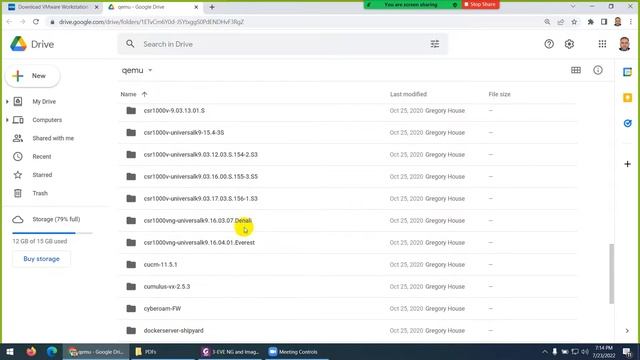Open Chrome three-dot menu

tap(631, 22)
